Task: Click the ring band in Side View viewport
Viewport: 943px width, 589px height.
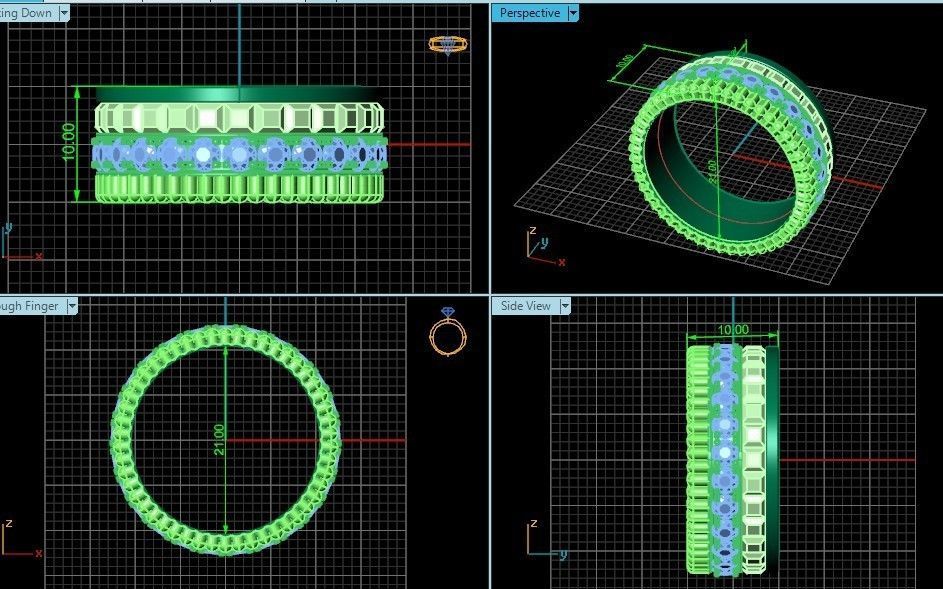Action: [x=733, y=460]
